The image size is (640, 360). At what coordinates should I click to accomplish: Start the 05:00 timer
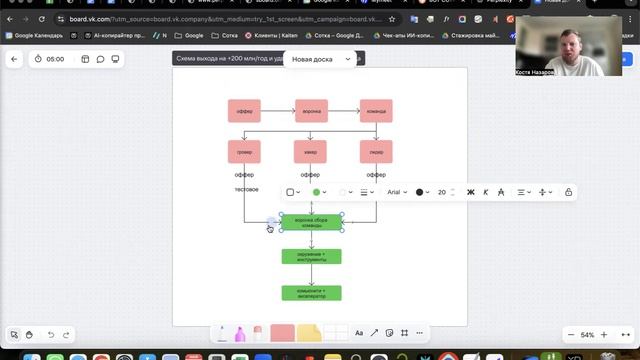point(50,59)
